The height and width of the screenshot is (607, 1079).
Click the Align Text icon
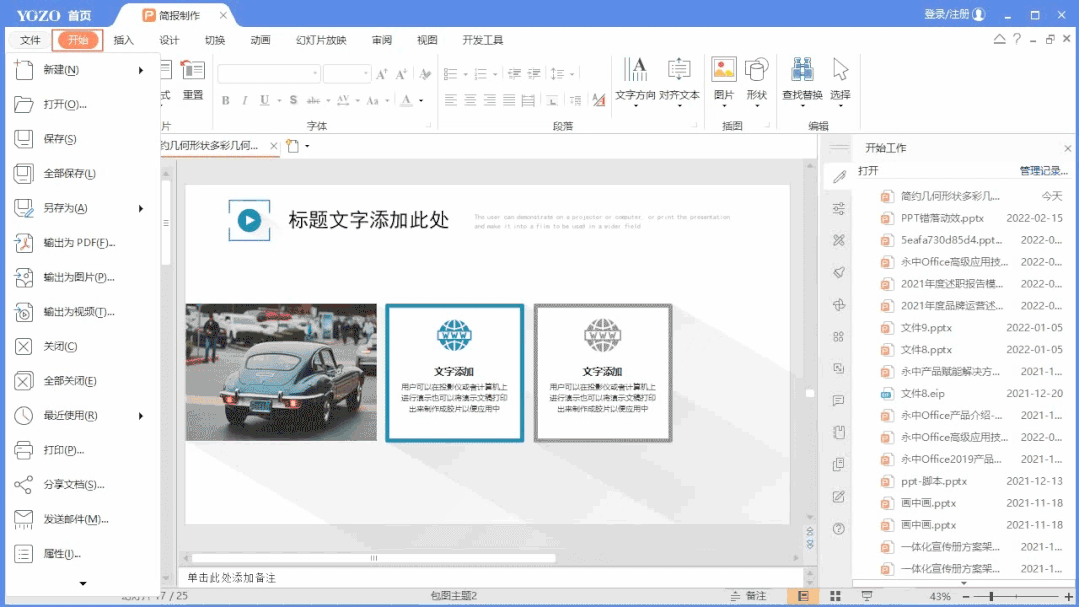tap(679, 70)
